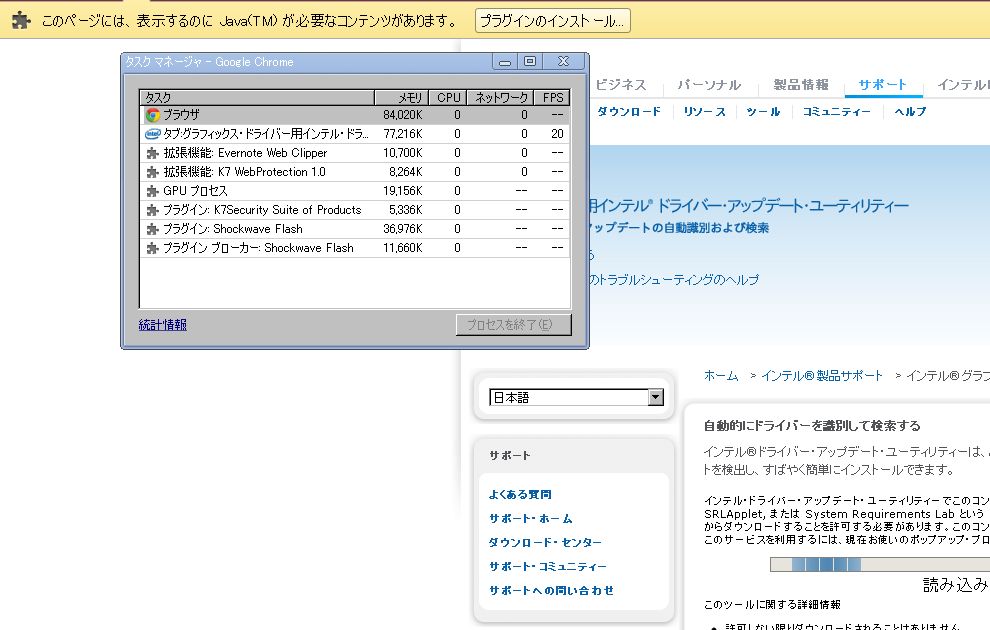
Task: Minimize the Task Manager window
Action: click(504, 61)
